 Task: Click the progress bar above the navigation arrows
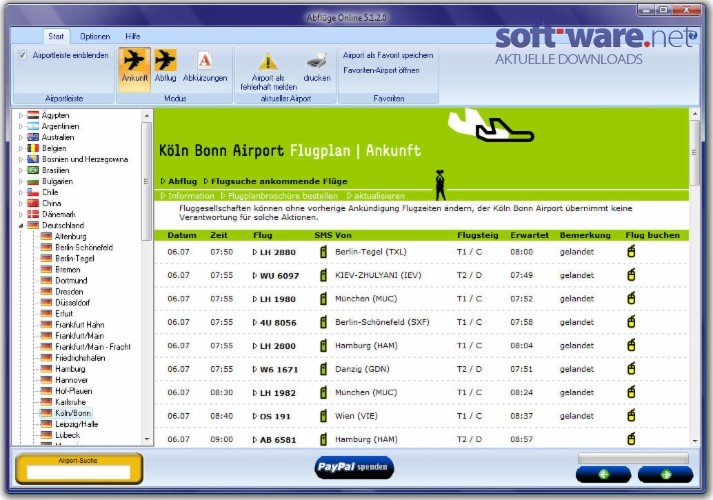[633, 458]
